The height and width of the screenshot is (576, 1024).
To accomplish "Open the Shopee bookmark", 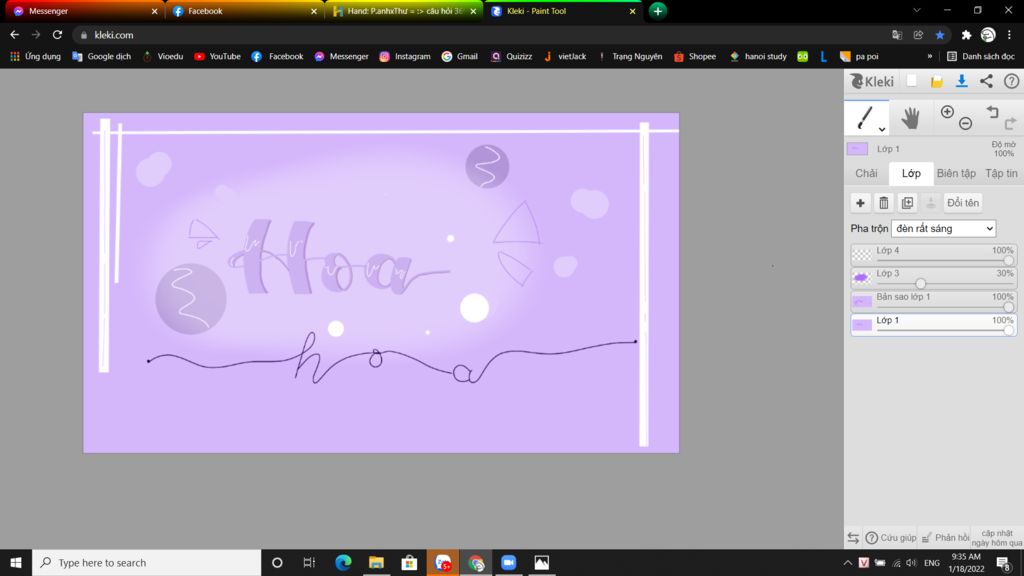I will coord(695,56).
